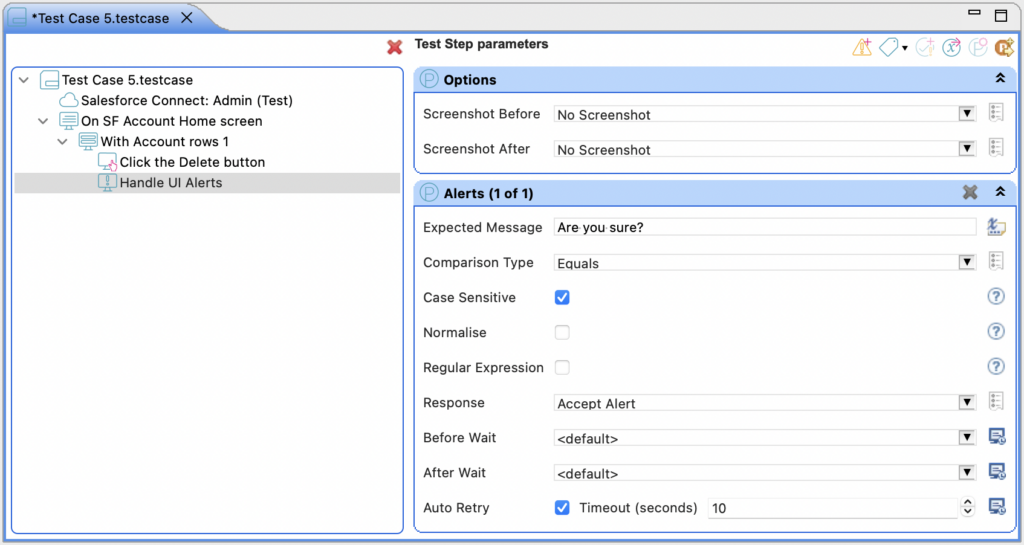
Task: Click the Timeout seconds input field
Action: click(833, 508)
